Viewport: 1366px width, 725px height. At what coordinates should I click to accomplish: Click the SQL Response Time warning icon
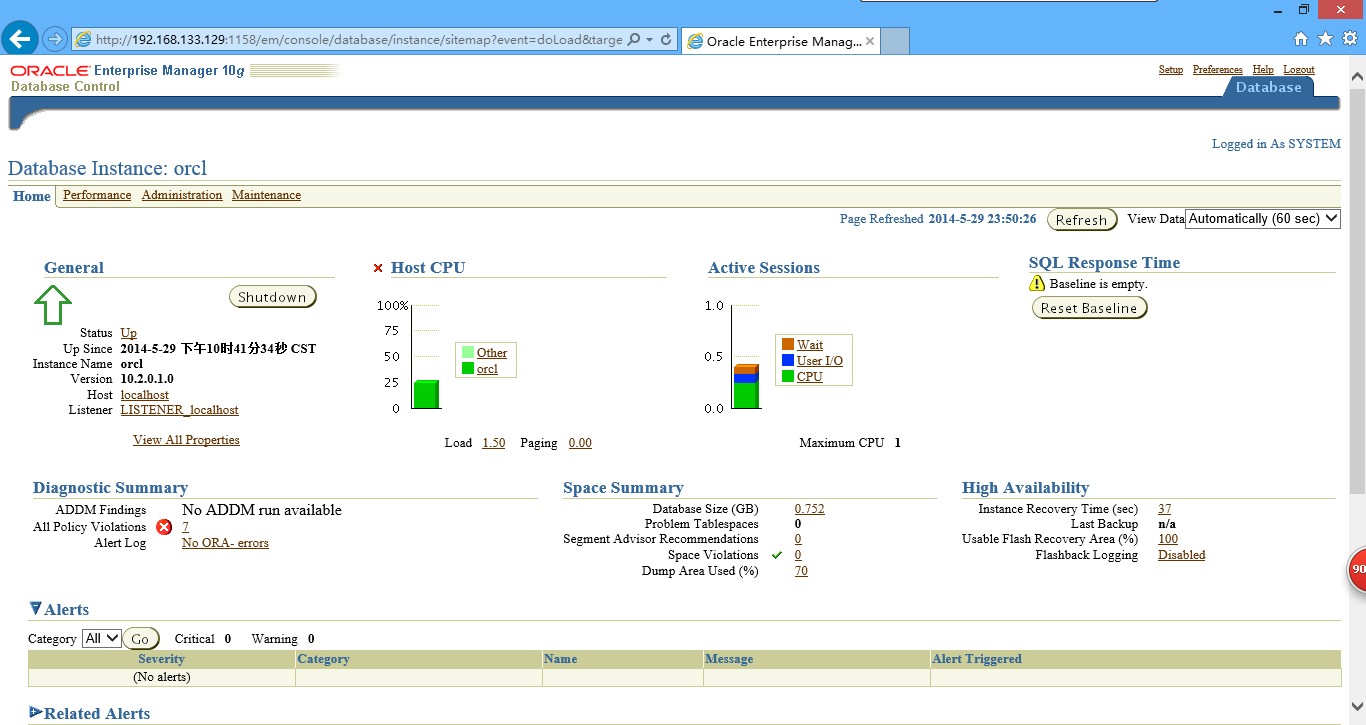pos(1037,284)
